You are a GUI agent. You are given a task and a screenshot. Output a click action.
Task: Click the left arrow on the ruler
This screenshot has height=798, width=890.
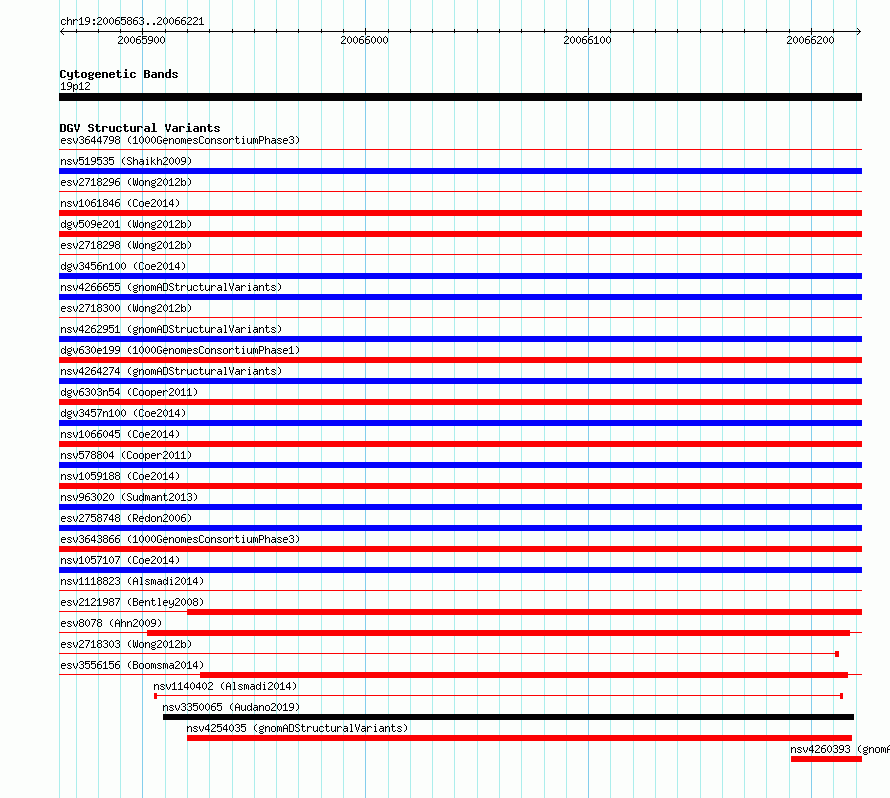point(62,31)
